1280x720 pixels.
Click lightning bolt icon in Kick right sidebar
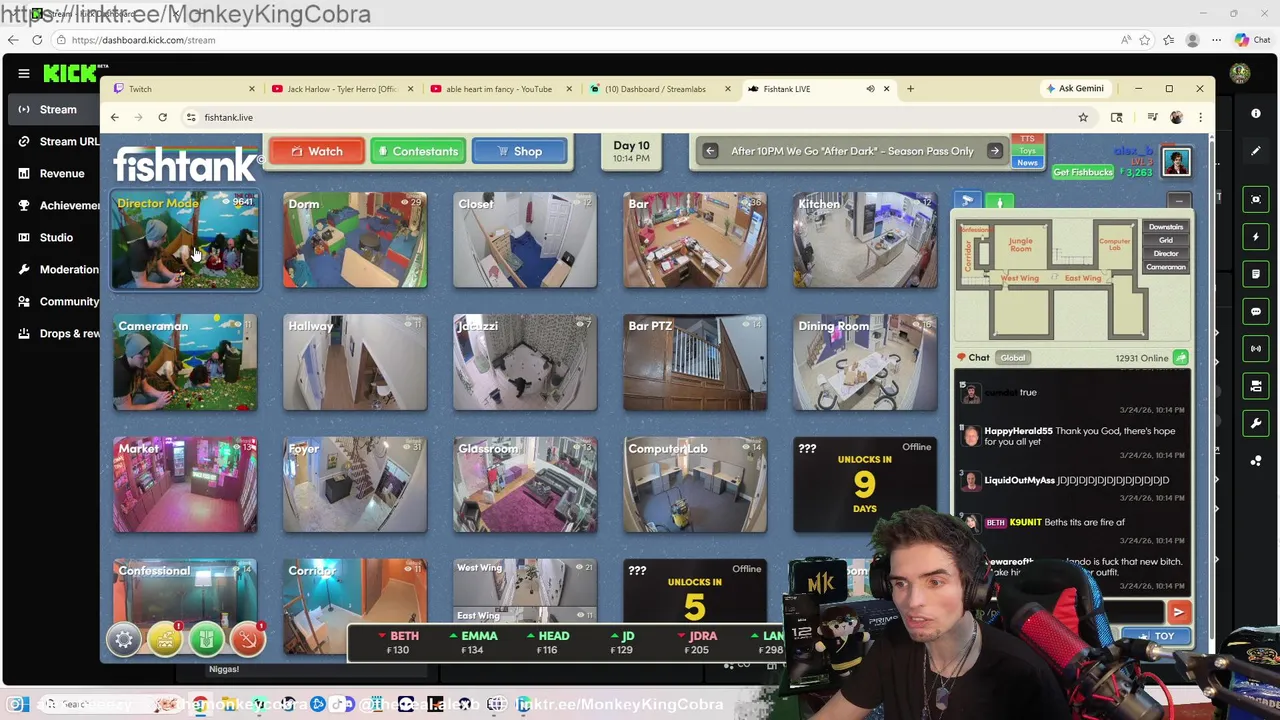[1256, 236]
